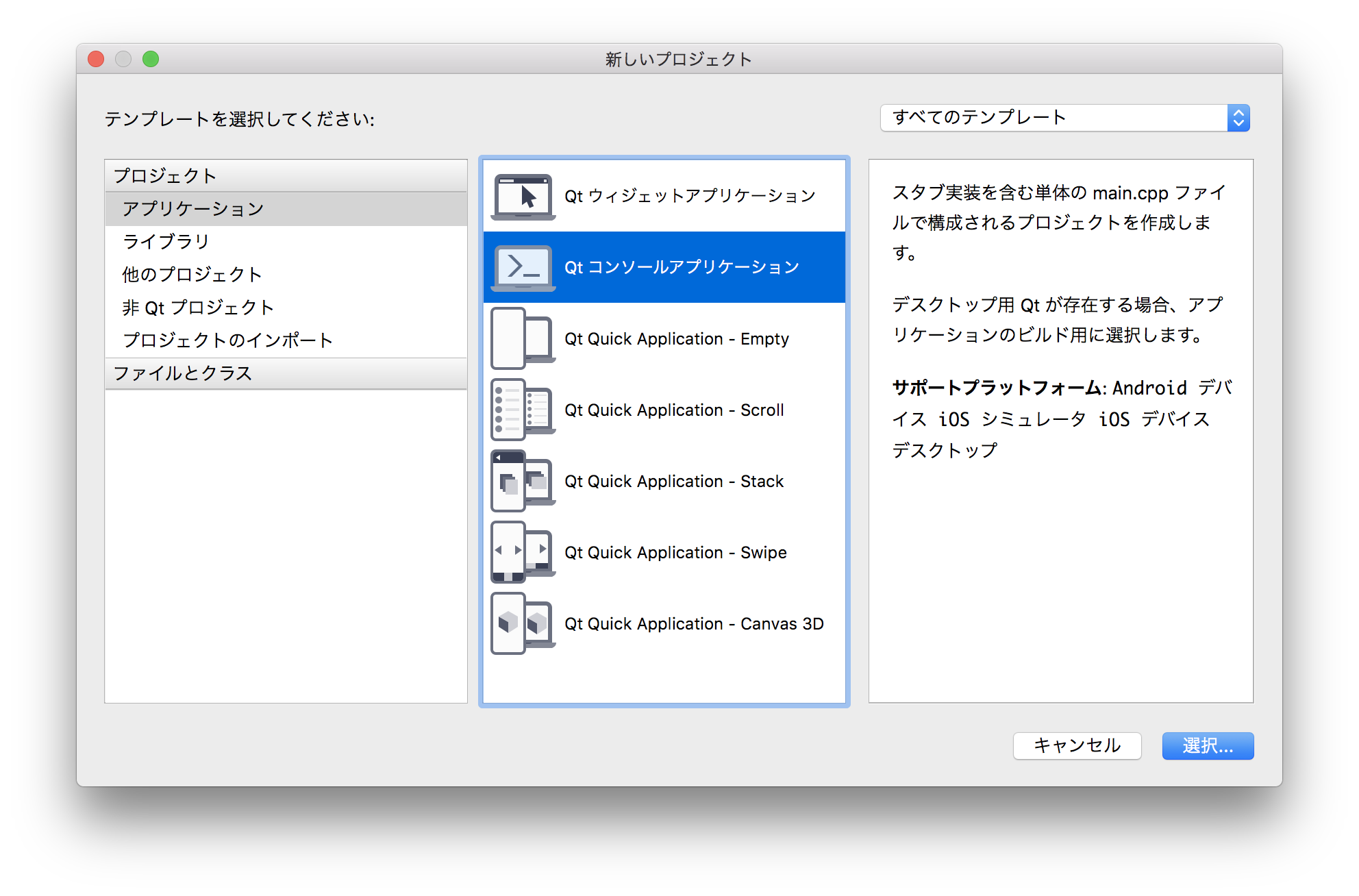Choose the Qt Quick Application - Scroll list icon
Image resolution: width=1359 pixels, height=896 pixels.
(x=523, y=410)
